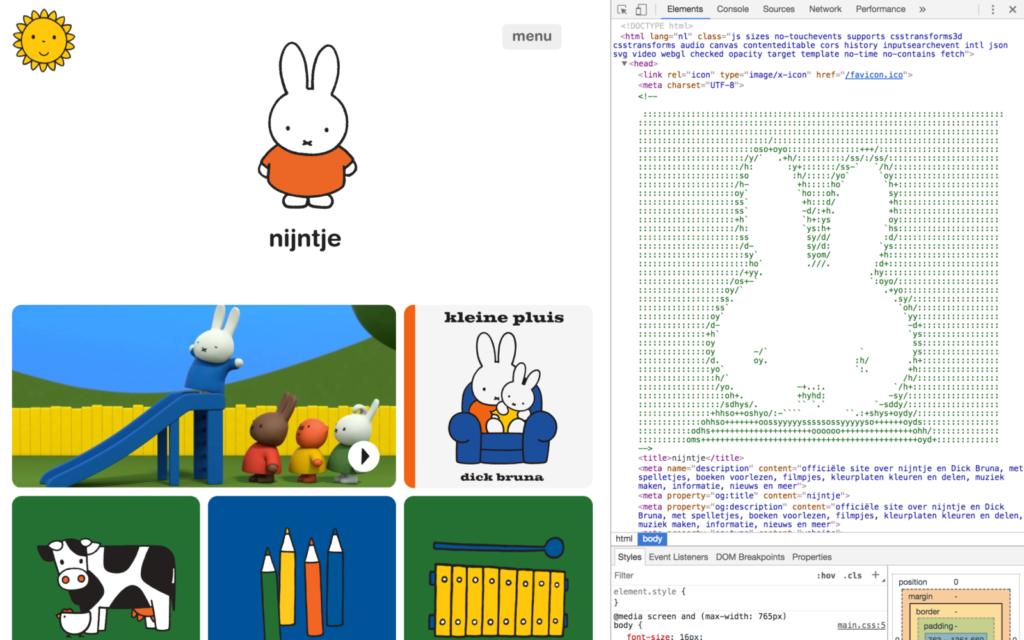1024x640 pixels.
Task: Select the meta name description node
Action: (x=831, y=477)
